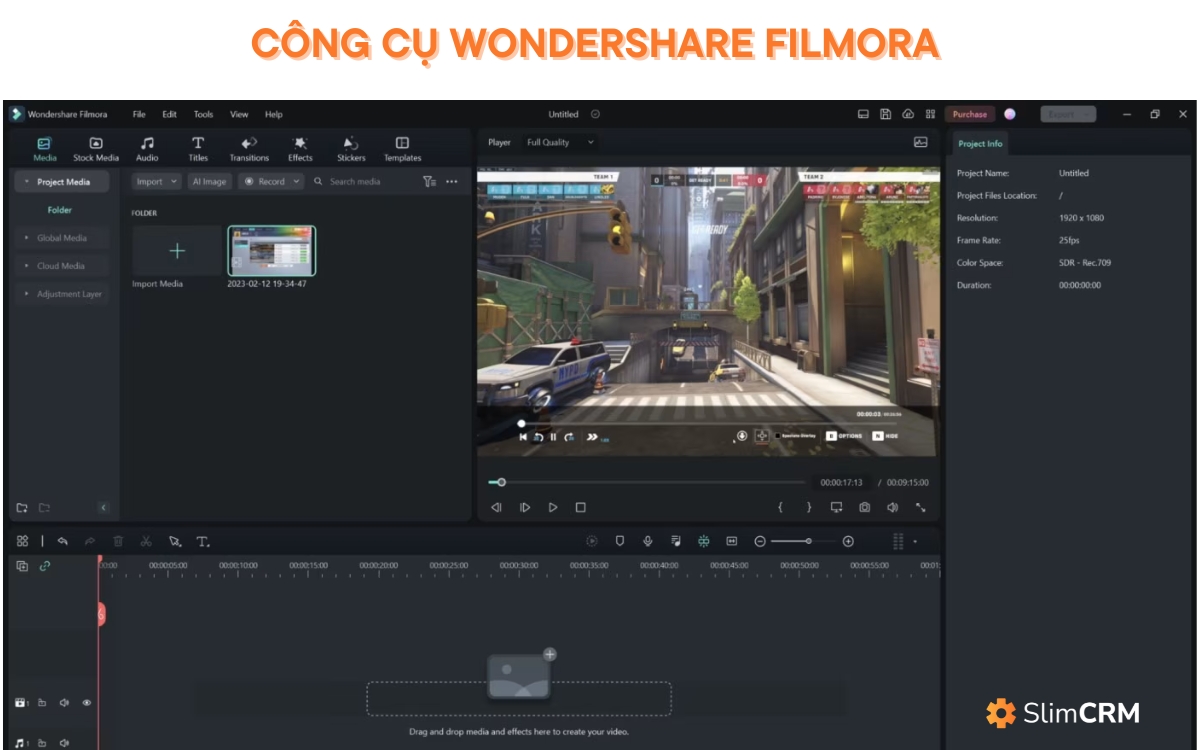Step forward one frame in player
The height and width of the screenshot is (750, 1200).
click(x=525, y=508)
